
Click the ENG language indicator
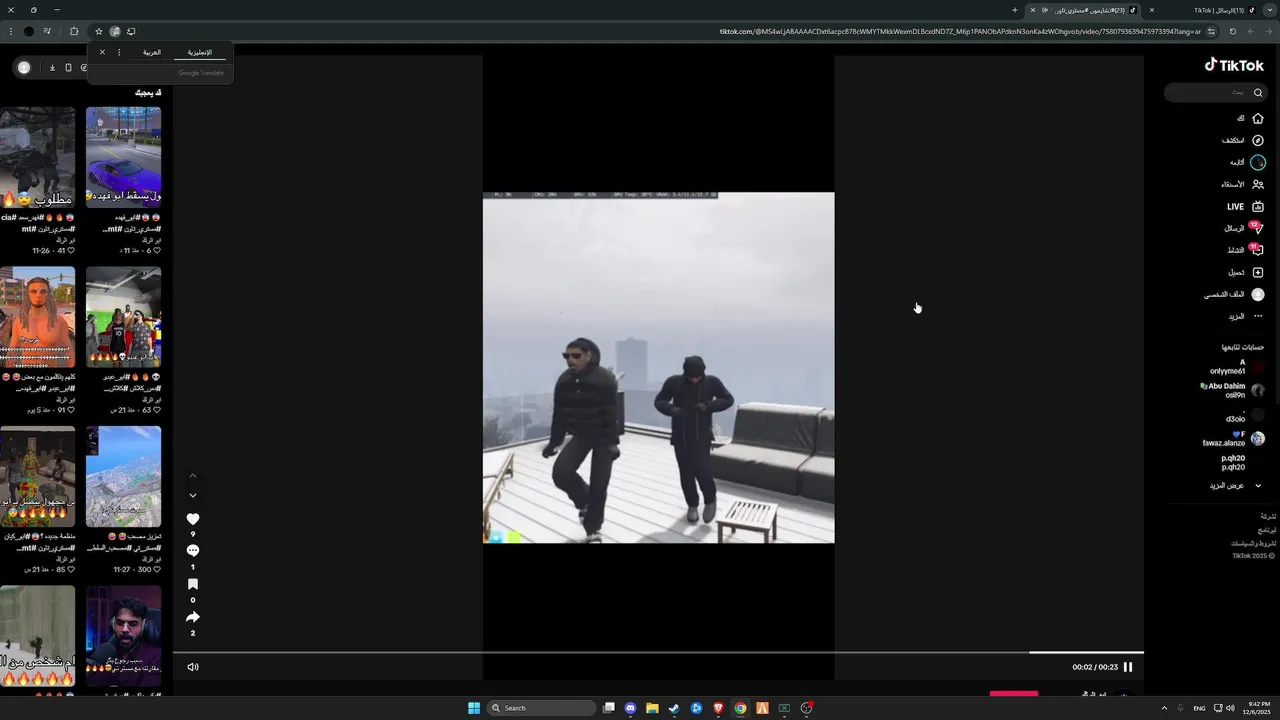[x=1199, y=708]
